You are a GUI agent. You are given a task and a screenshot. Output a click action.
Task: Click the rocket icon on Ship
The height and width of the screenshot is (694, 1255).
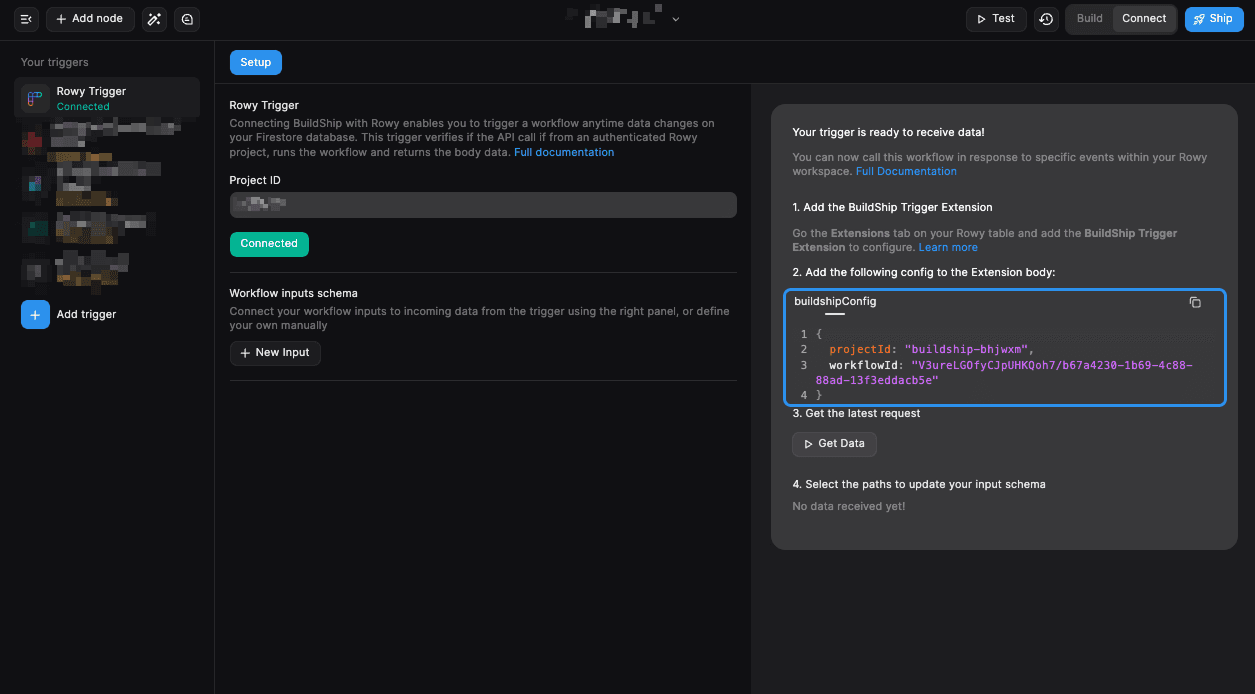(1200, 19)
